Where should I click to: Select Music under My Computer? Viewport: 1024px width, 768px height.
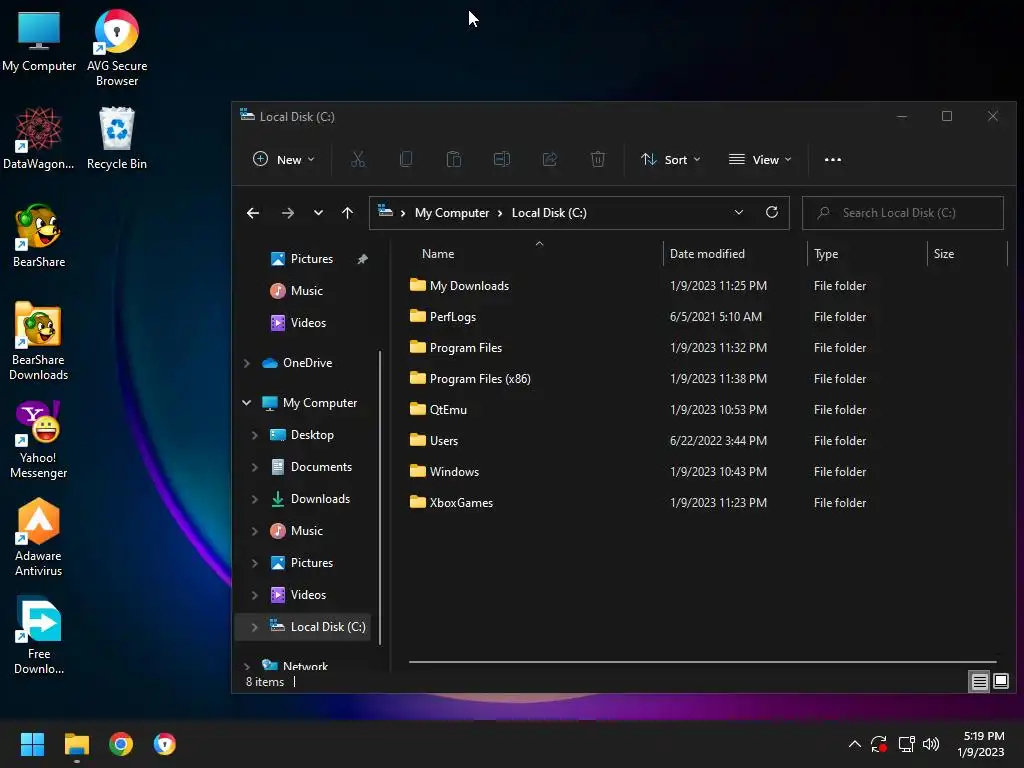point(307,531)
